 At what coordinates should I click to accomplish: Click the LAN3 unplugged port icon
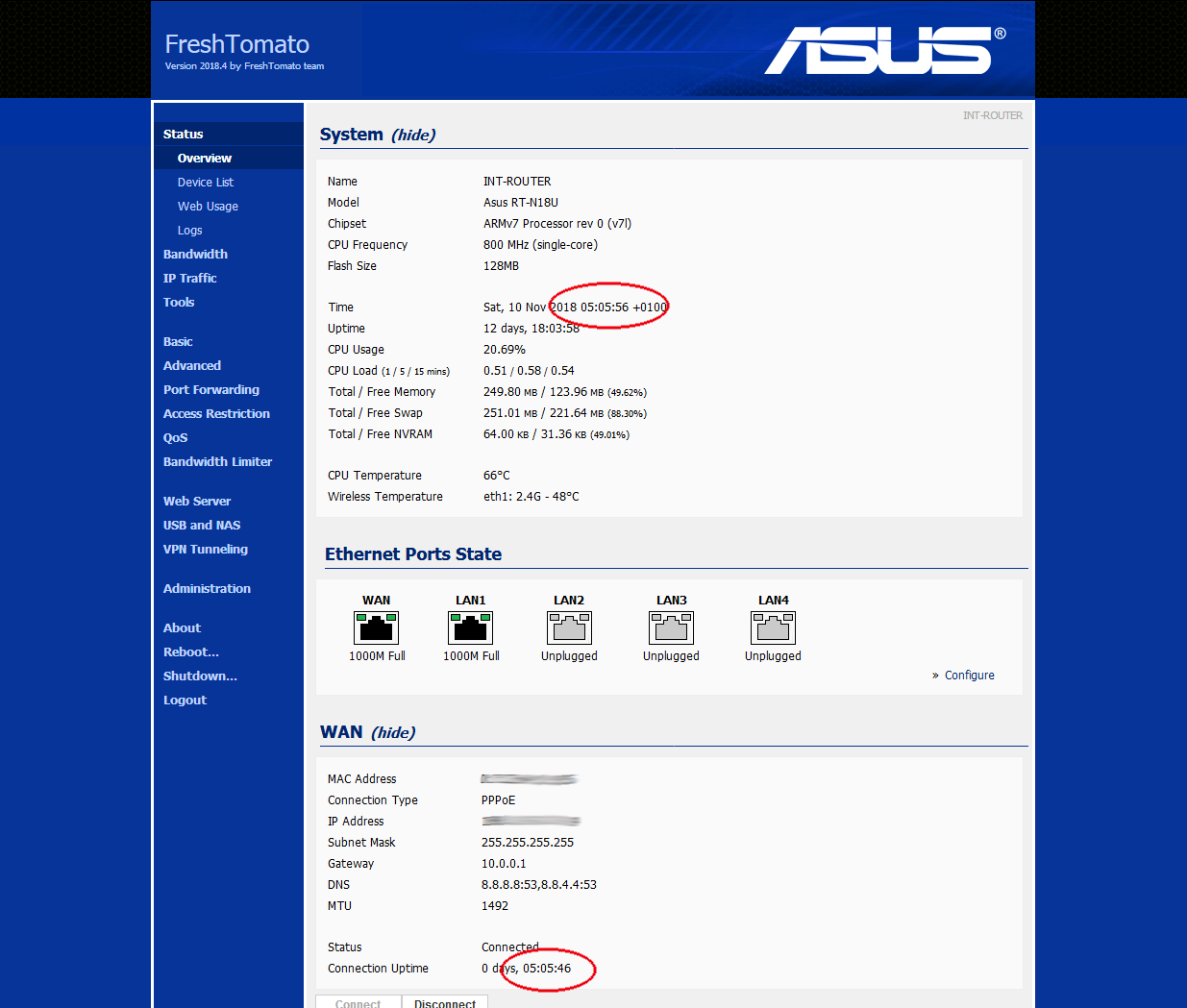[x=671, y=628]
